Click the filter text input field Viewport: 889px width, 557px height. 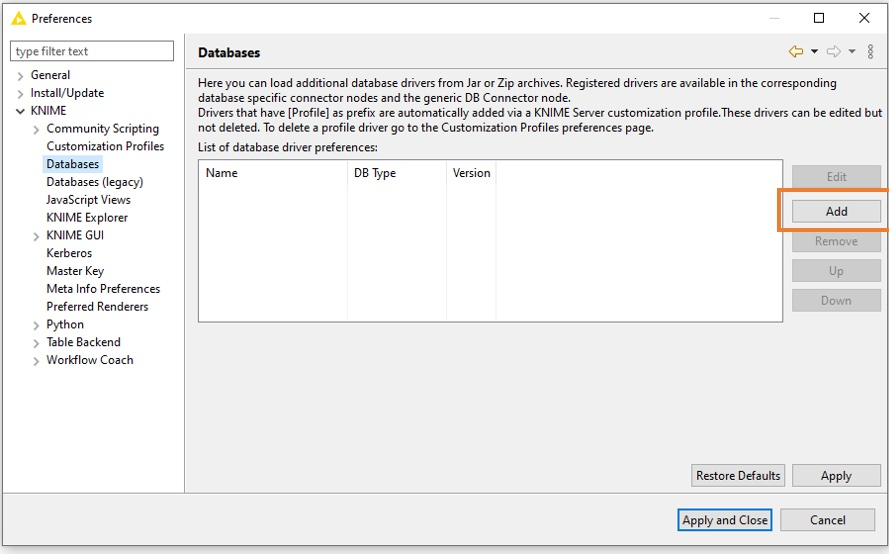[x=92, y=51]
